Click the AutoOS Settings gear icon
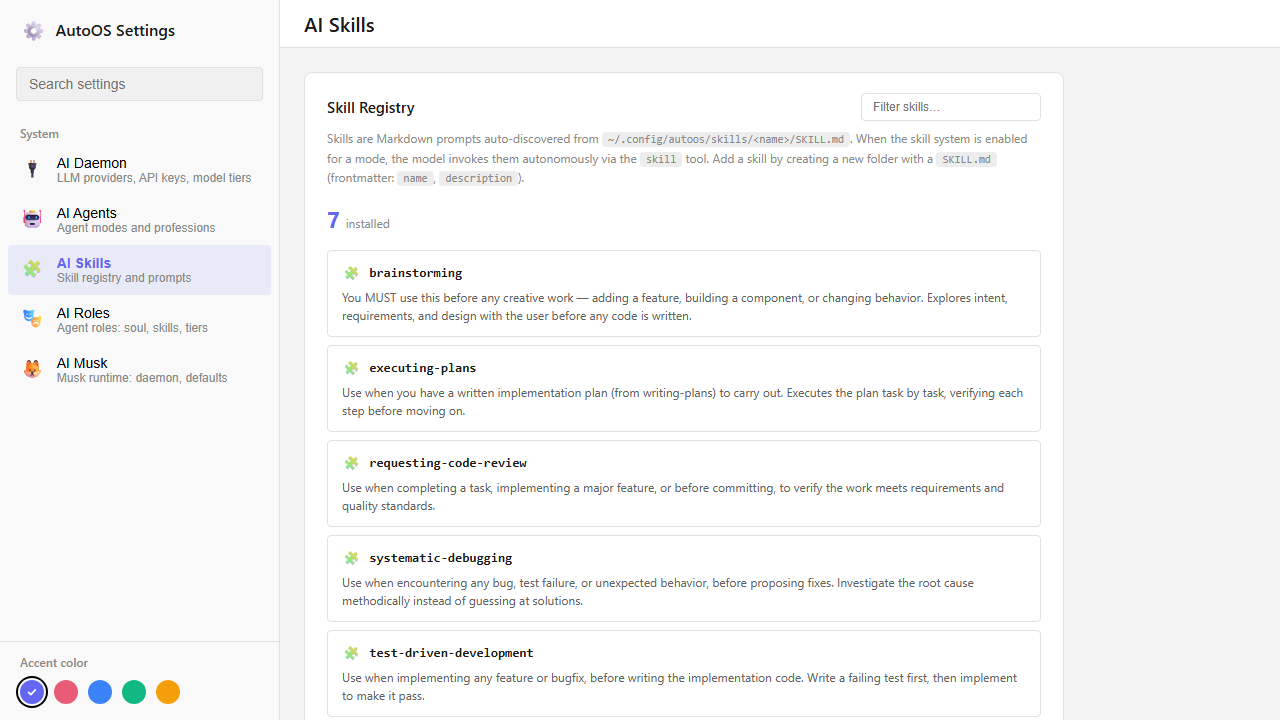 point(33,31)
